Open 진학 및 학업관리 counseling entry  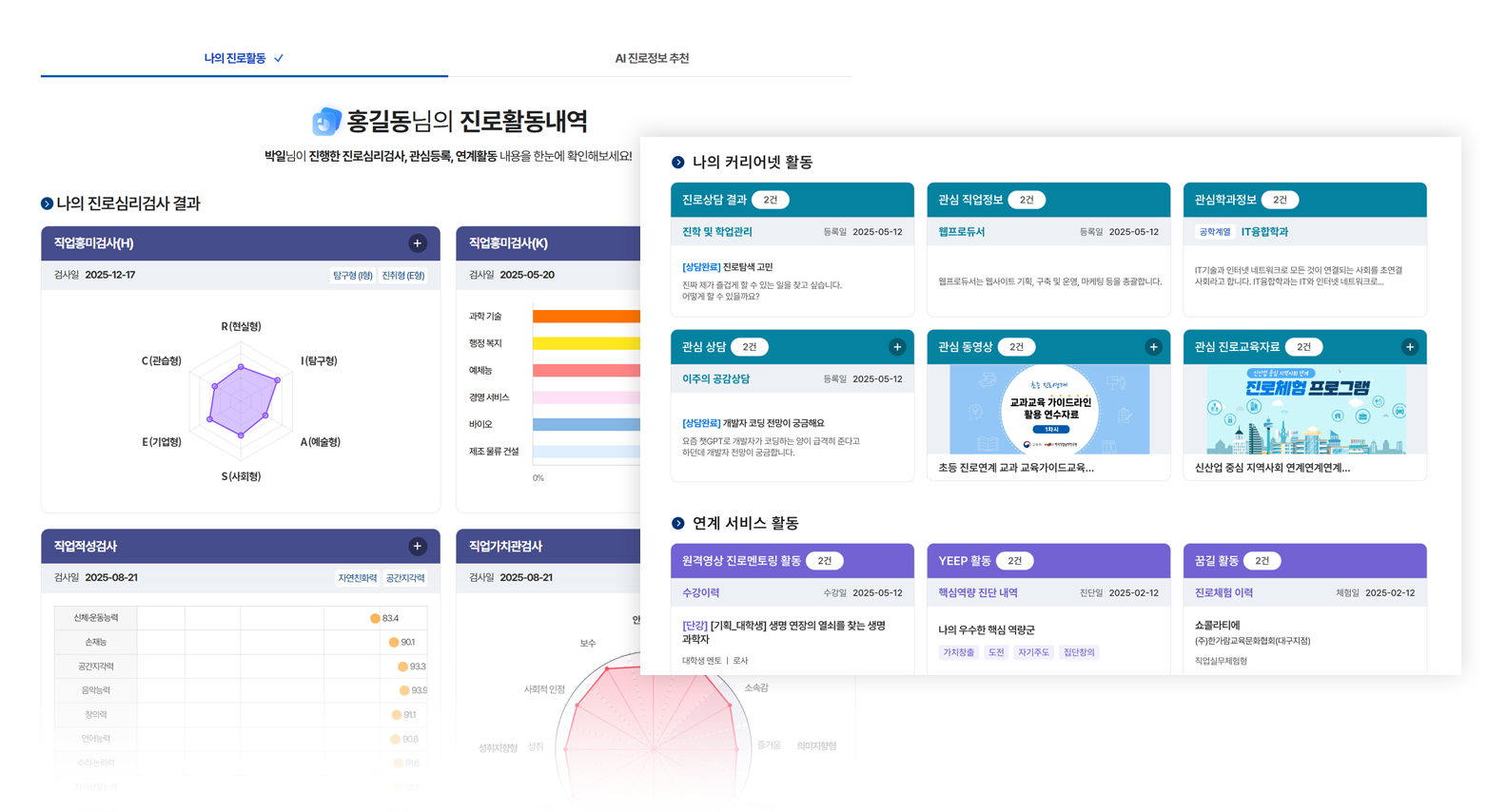(717, 232)
